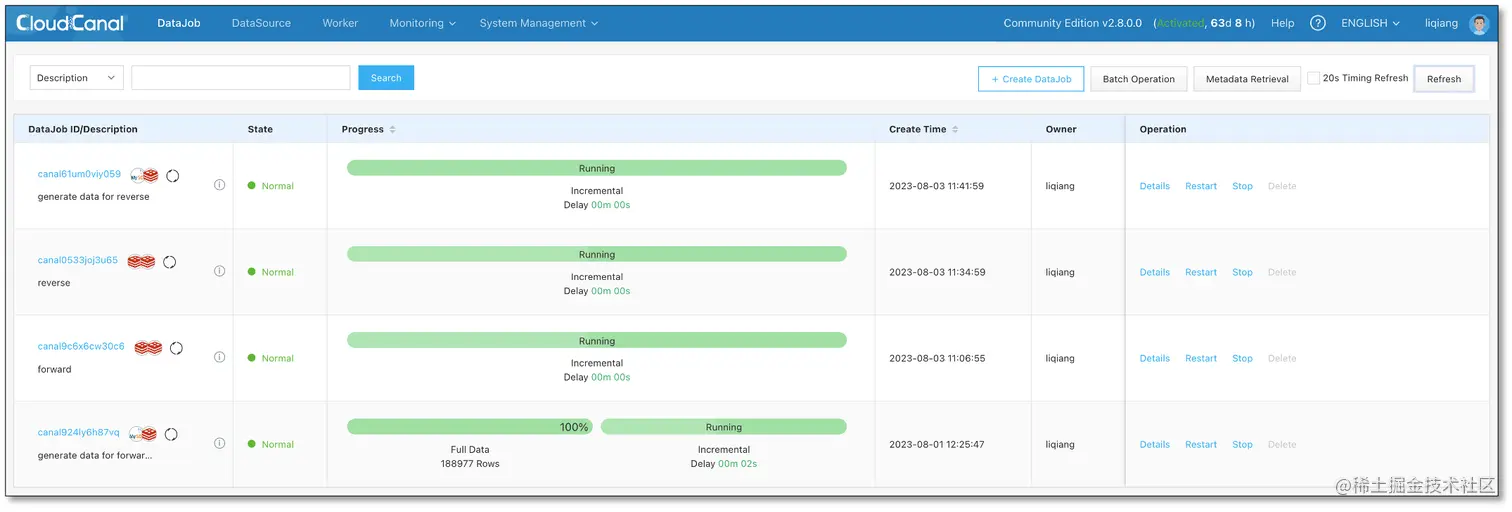
Task: Click the Community Edition v2.8.0.0 text
Action: 1073,23
